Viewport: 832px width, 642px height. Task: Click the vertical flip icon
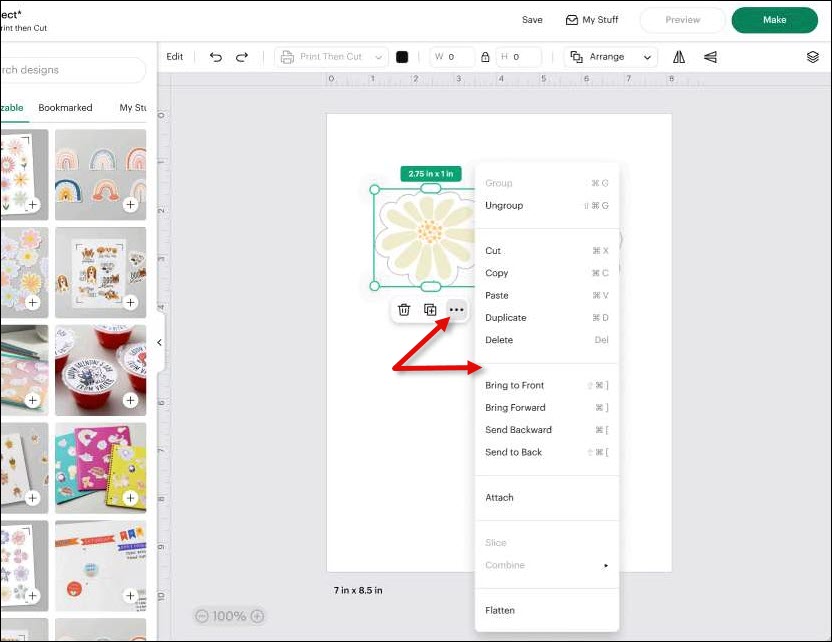point(711,57)
